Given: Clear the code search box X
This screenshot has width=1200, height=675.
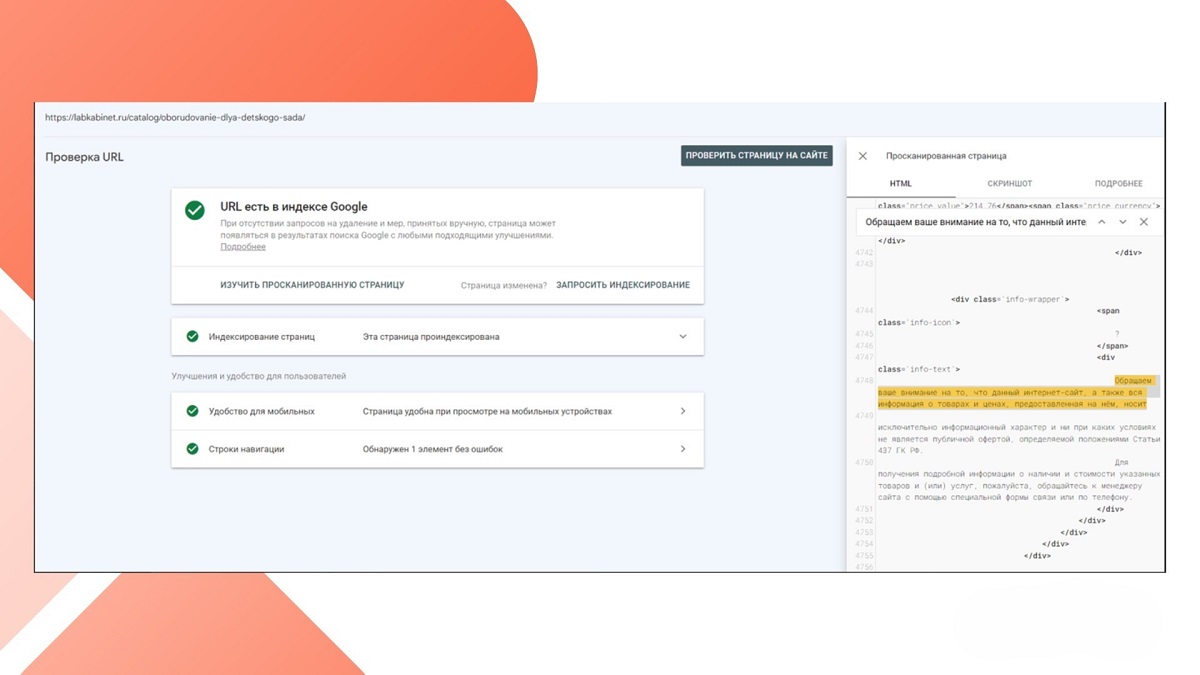Looking at the screenshot, I should [x=1144, y=222].
